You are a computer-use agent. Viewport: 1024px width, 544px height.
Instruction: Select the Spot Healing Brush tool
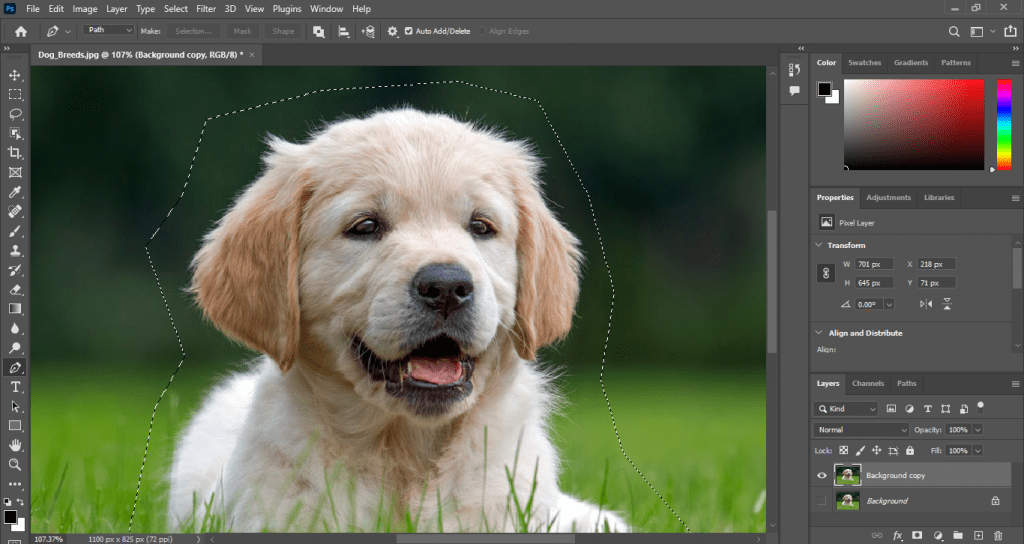[x=15, y=212]
